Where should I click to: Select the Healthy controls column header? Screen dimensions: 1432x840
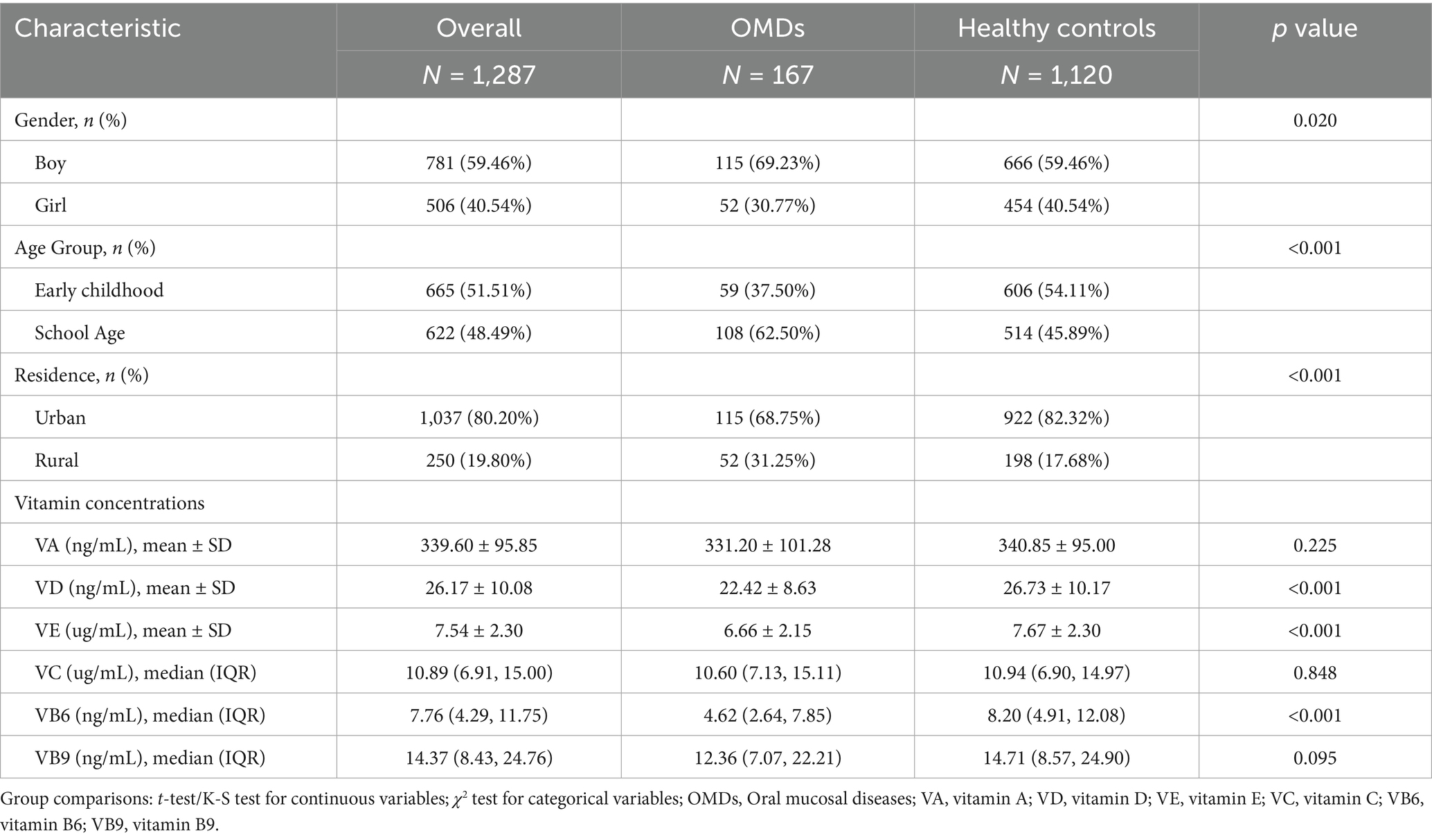[1056, 28]
